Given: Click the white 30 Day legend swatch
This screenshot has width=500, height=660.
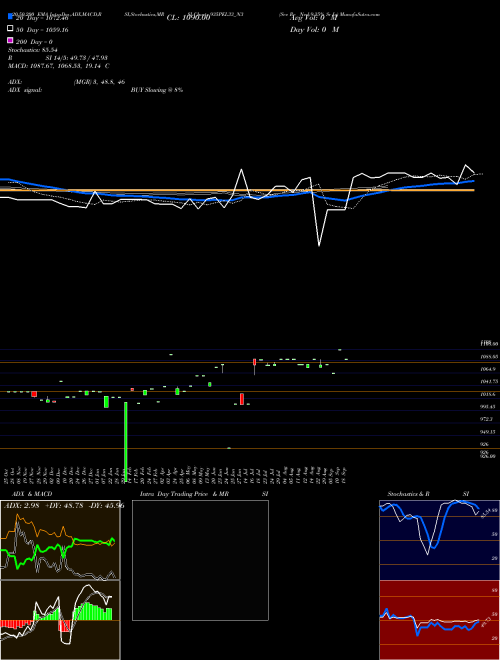Looking at the screenshot, I should (x=10, y=29).
